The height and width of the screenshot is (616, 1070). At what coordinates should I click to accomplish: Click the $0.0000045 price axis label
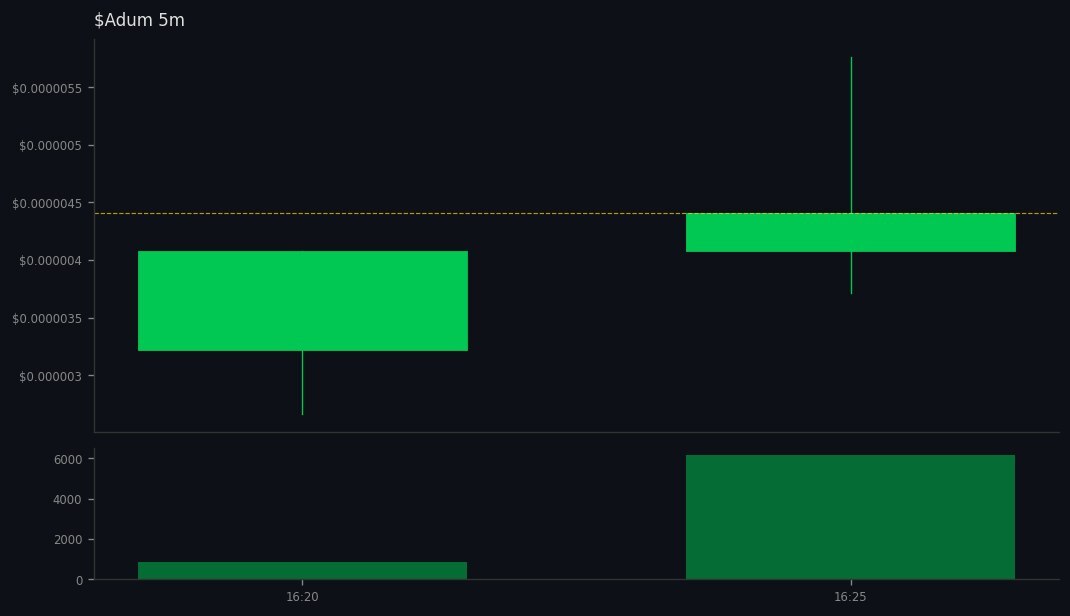(47, 204)
